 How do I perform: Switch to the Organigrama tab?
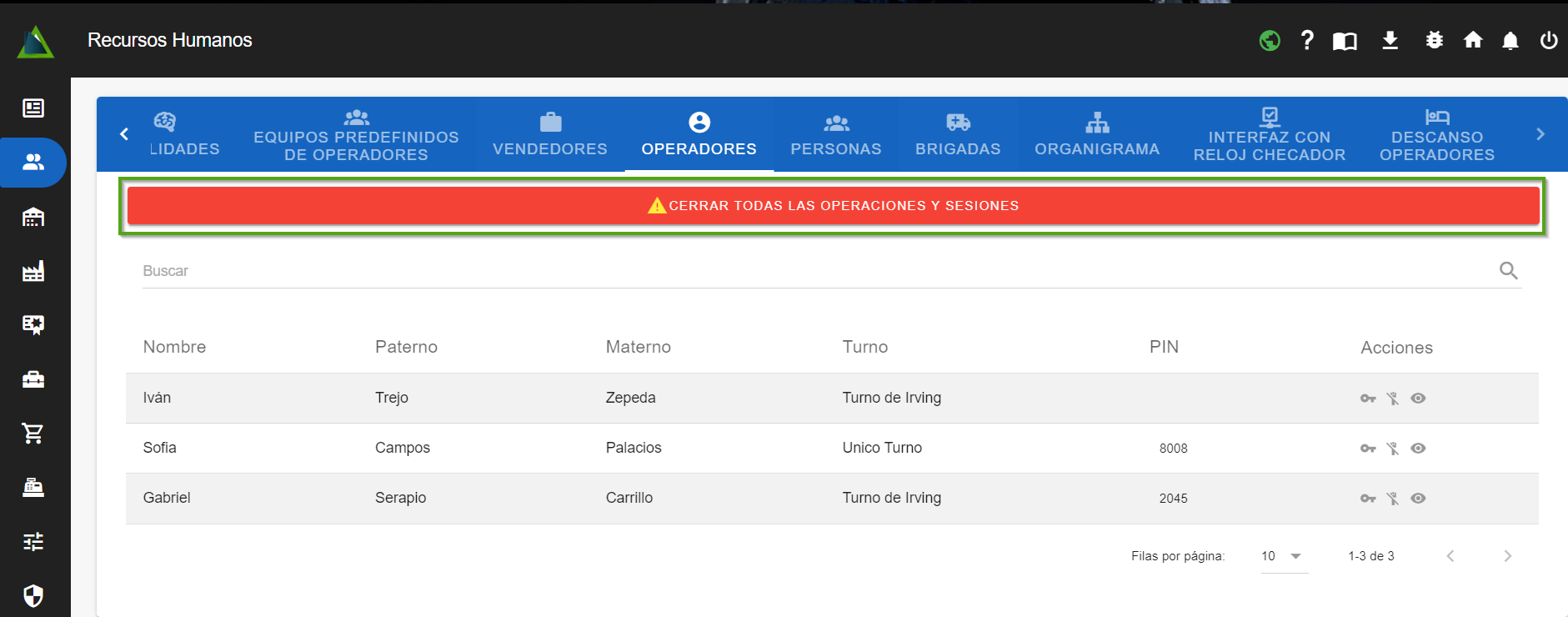(1097, 135)
